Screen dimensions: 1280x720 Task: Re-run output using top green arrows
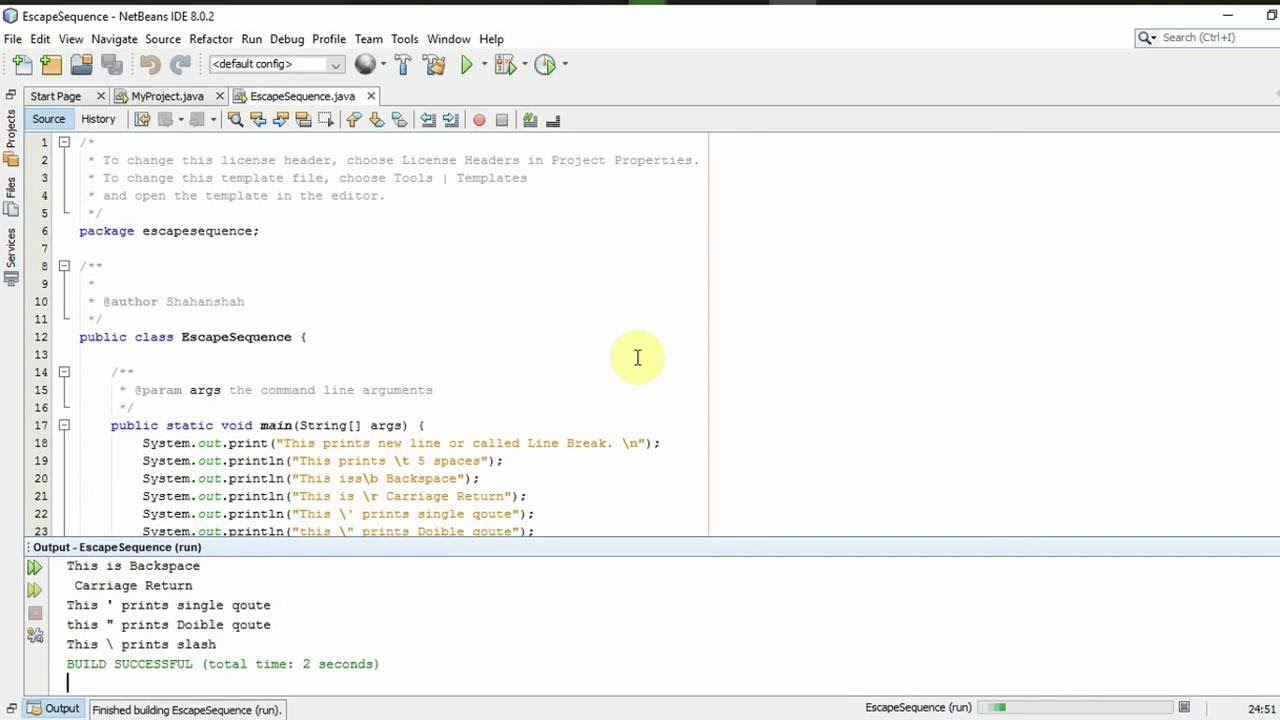point(35,567)
